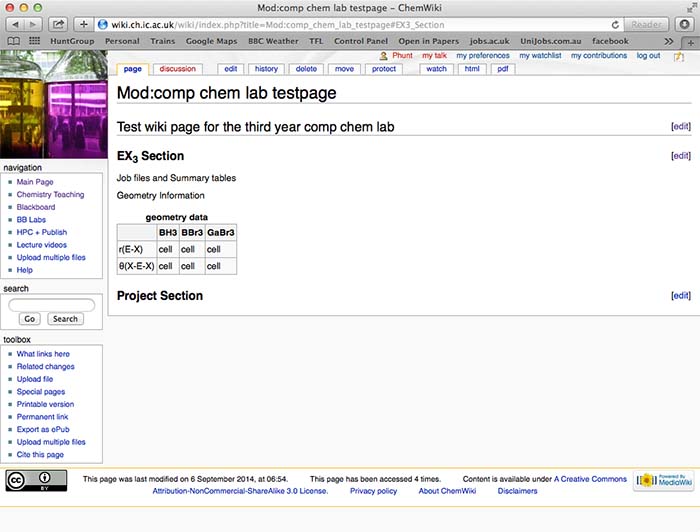The image size is (700, 532).
Task: Open my watchlist link
Action: pos(540,55)
